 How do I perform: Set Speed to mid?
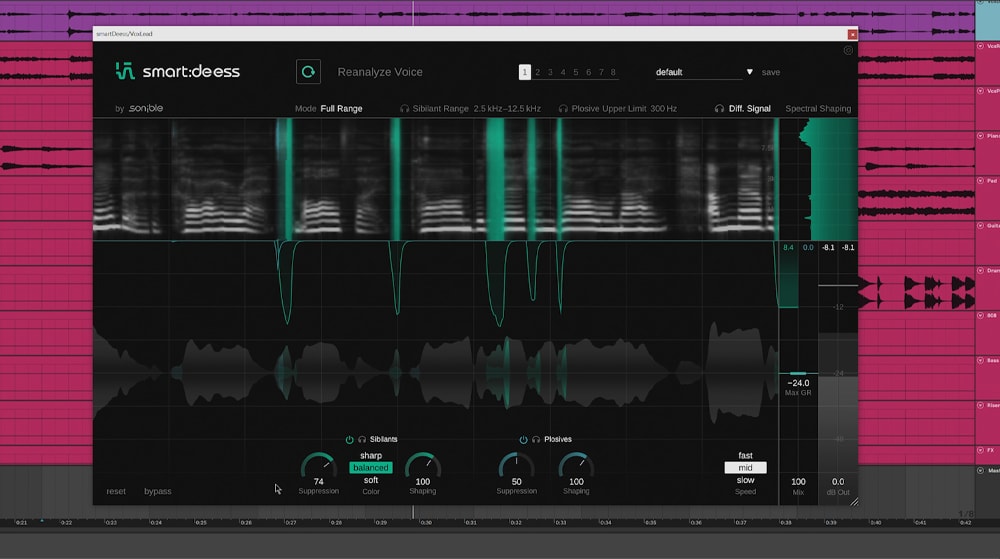[745, 468]
